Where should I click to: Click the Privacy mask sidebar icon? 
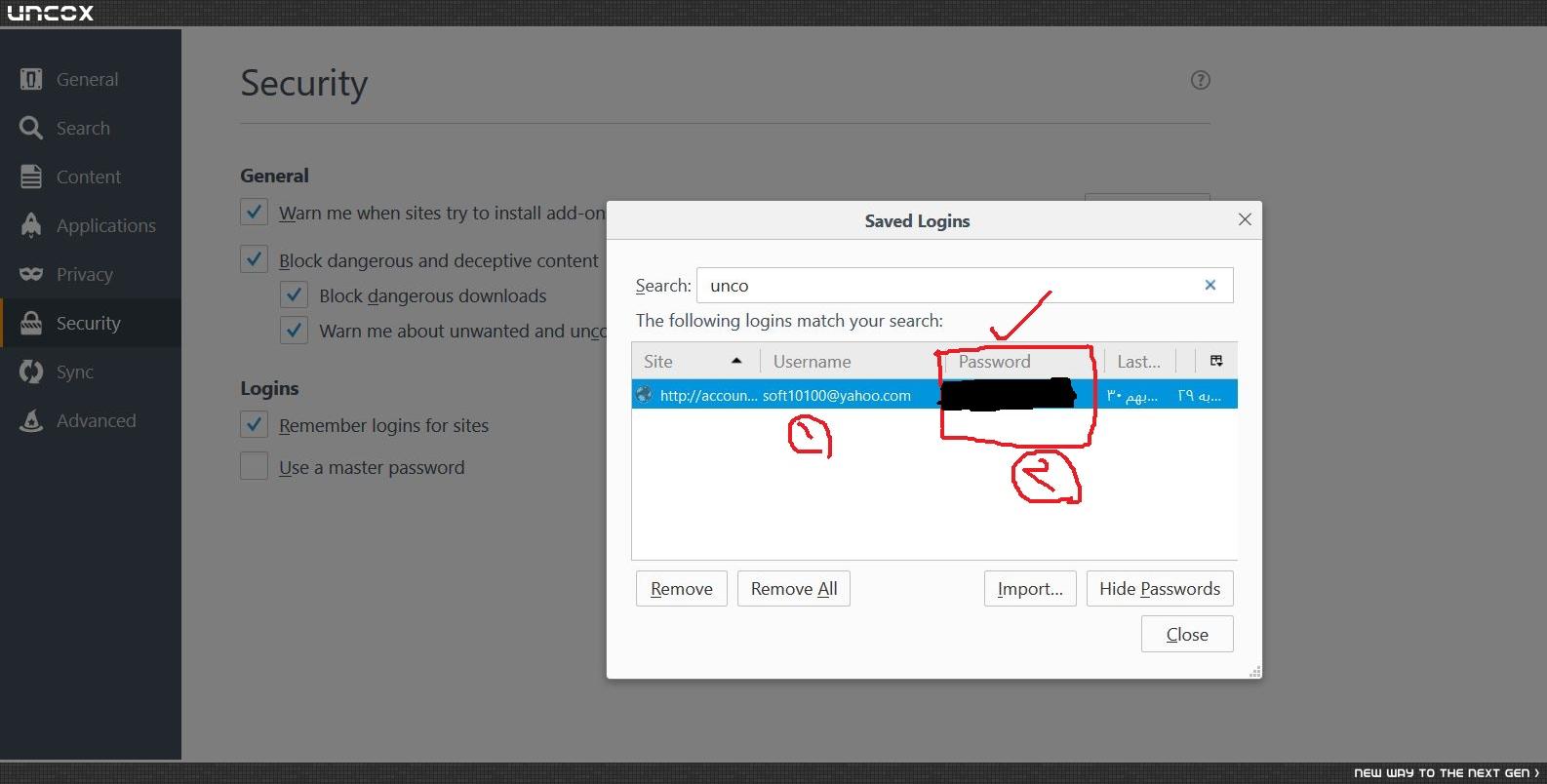coord(31,274)
